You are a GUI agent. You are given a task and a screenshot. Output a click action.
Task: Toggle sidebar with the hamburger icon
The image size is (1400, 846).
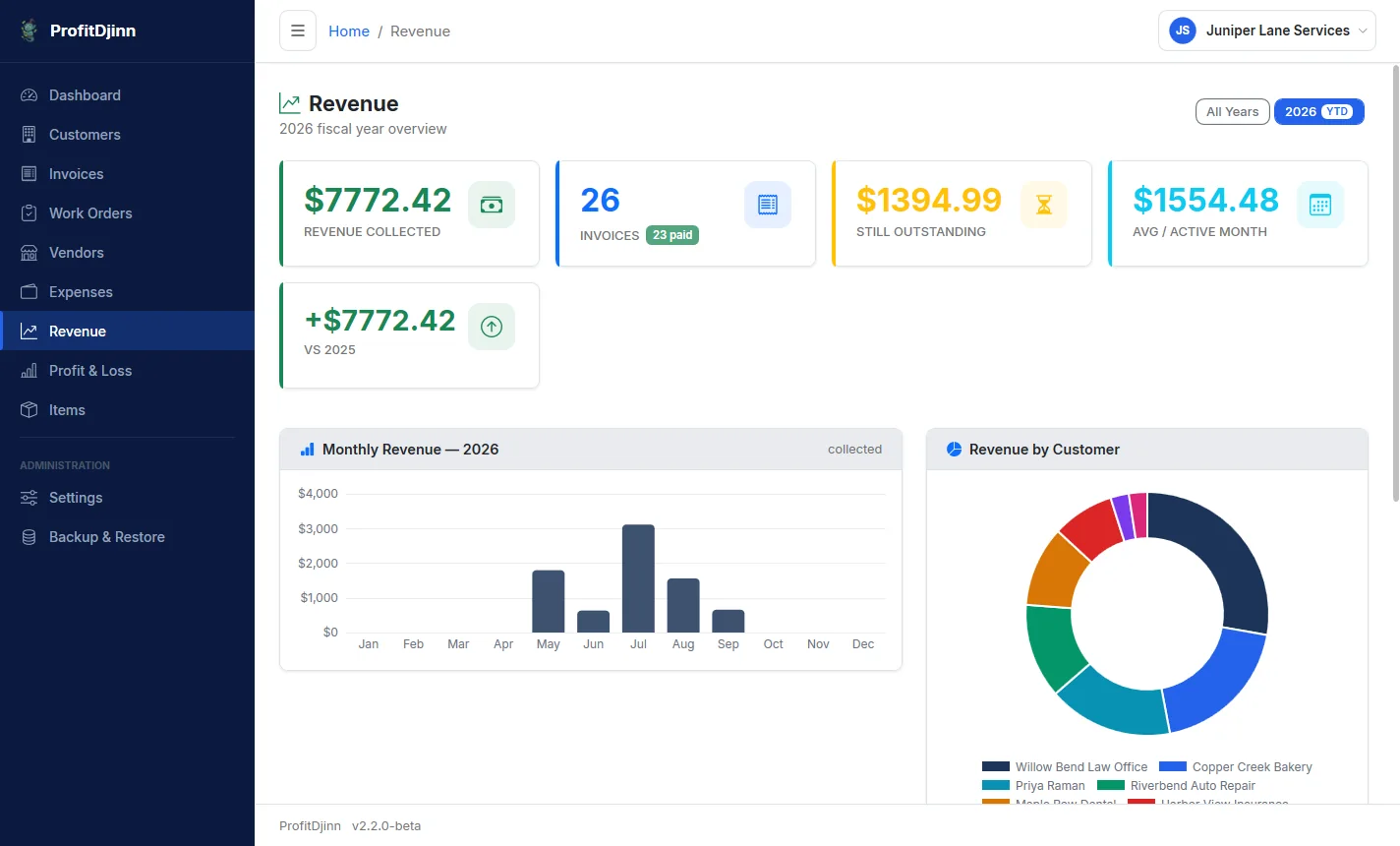pos(298,30)
